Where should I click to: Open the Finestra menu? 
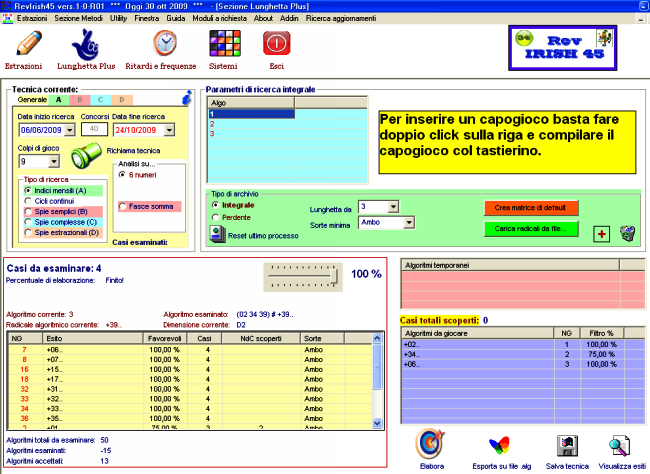[147, 19]
